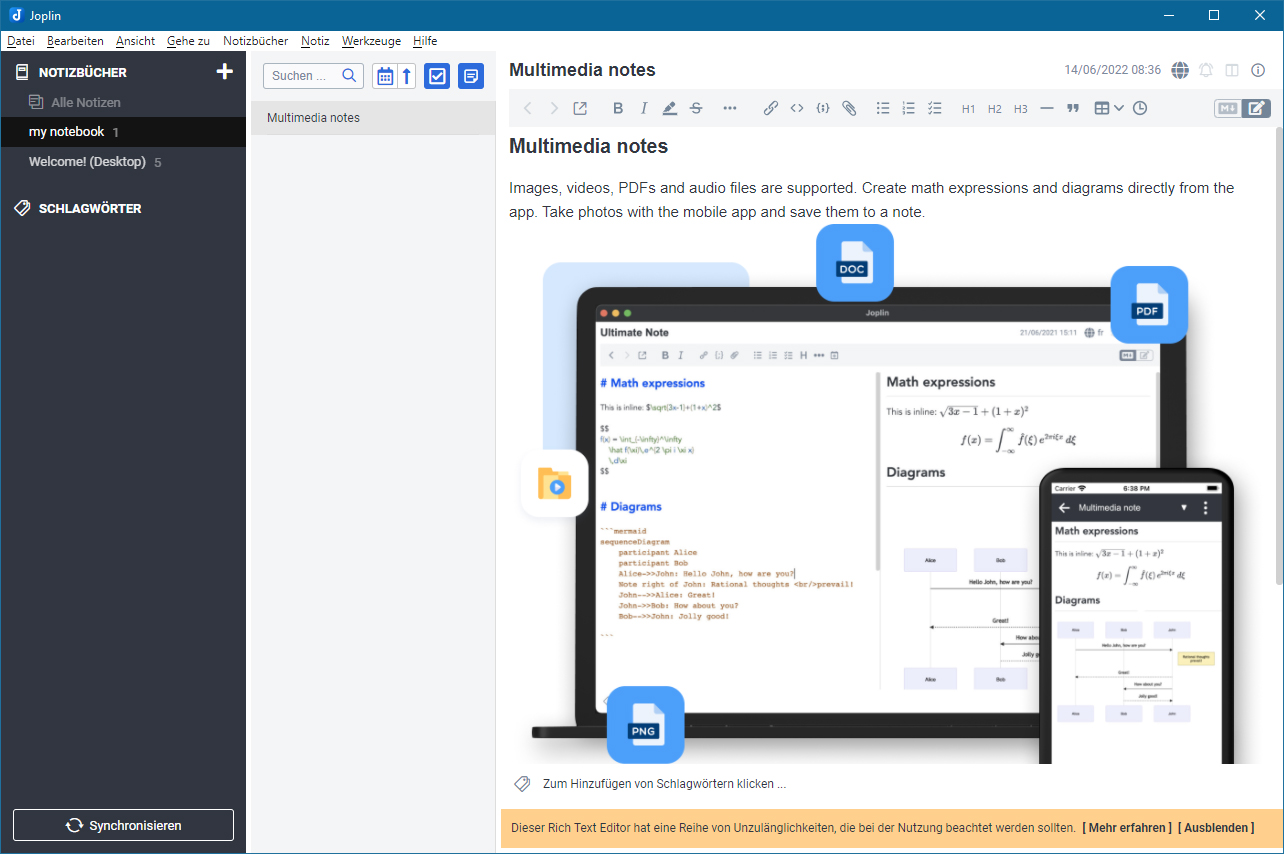Insert inline code

point(797,108)
